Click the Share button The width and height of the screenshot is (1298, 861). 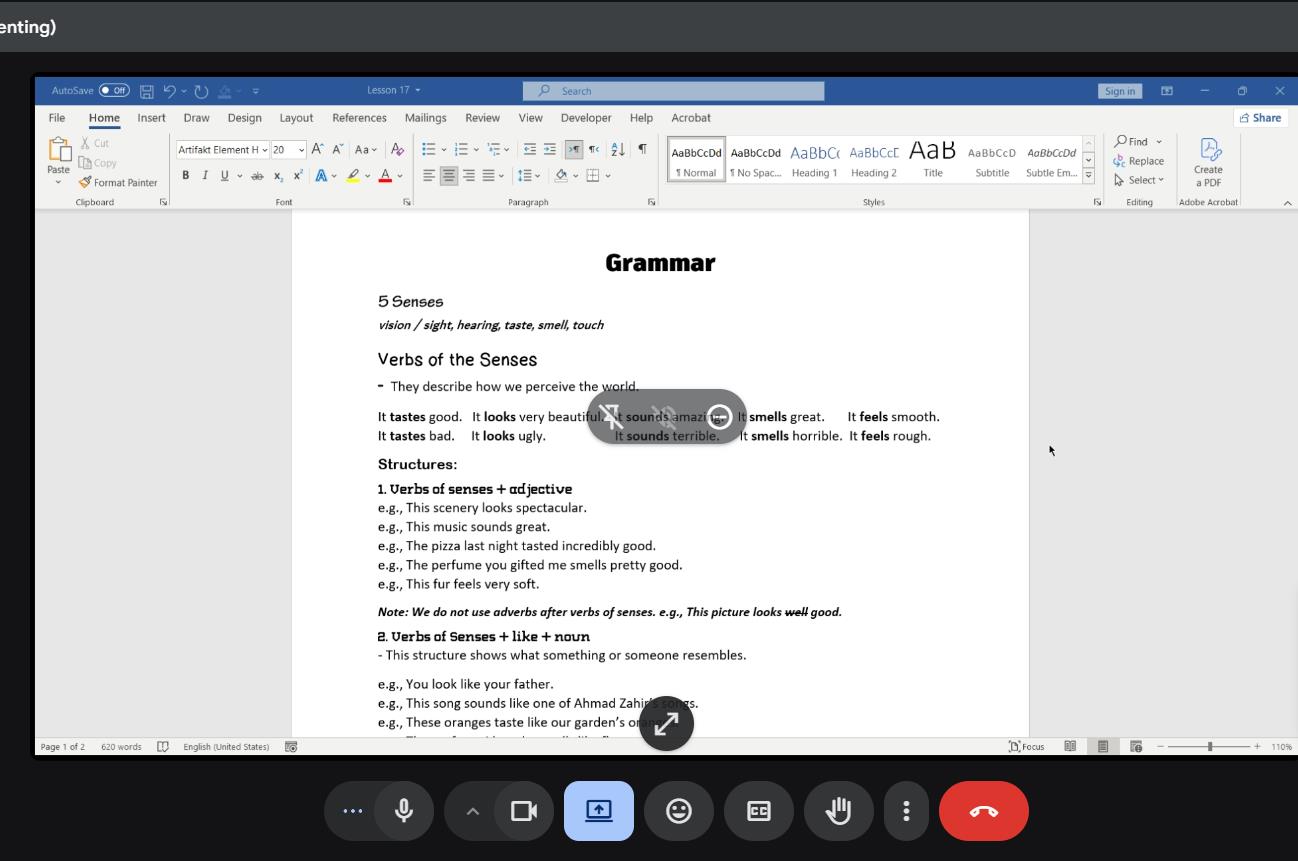(x=1260, y=118)
